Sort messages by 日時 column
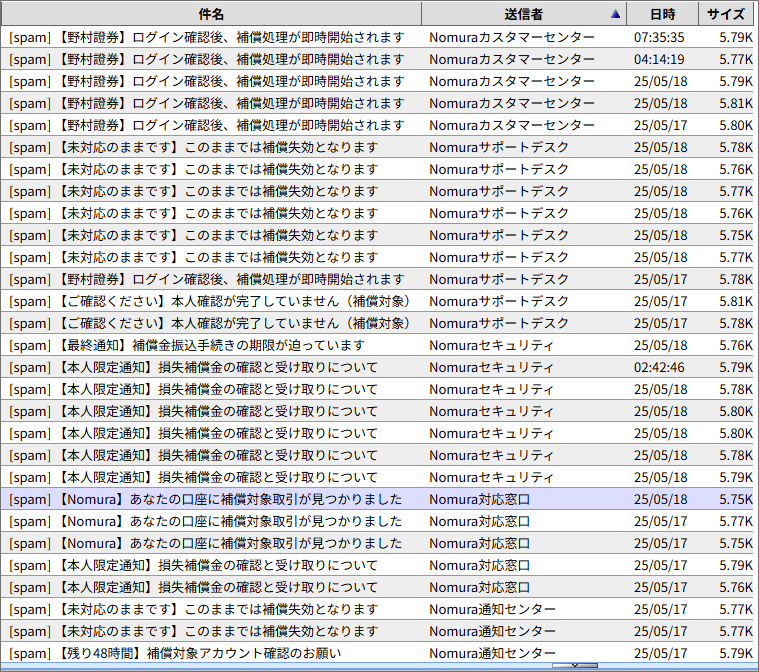Image resolution: width=759 pixels, height=672 pixels. coord(662,14)
